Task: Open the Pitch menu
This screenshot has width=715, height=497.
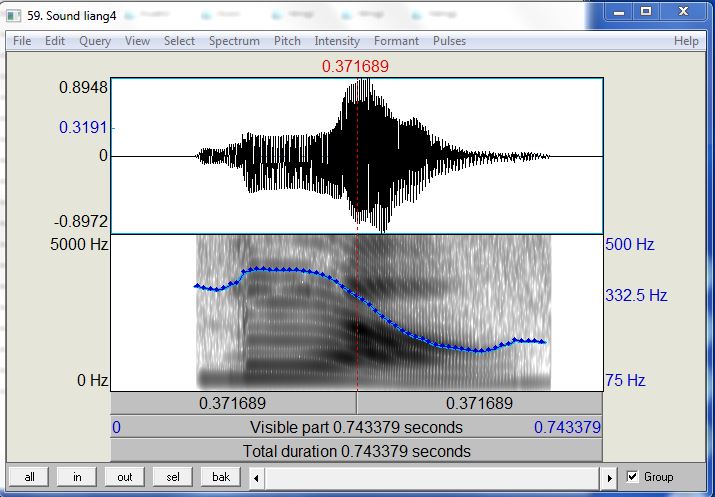Action: pyautogui.click(x=287, y=41)
